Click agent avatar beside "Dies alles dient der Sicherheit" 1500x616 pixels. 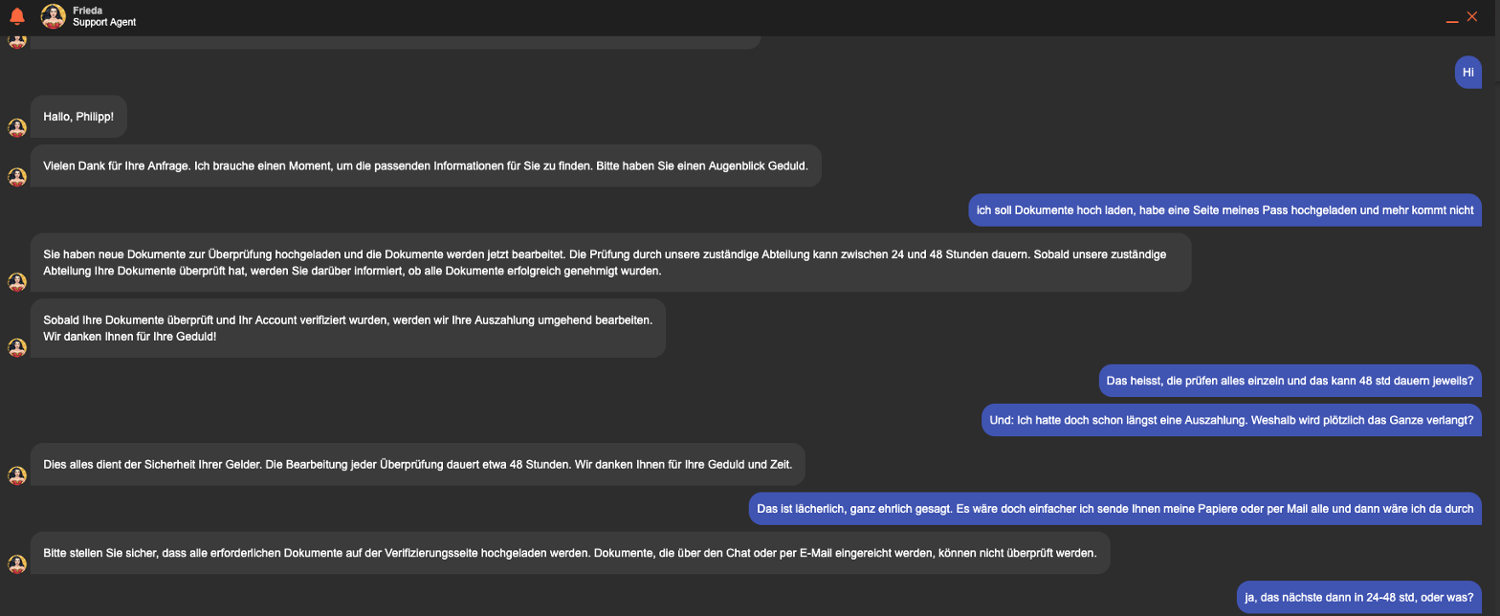[x=17, y=475]
